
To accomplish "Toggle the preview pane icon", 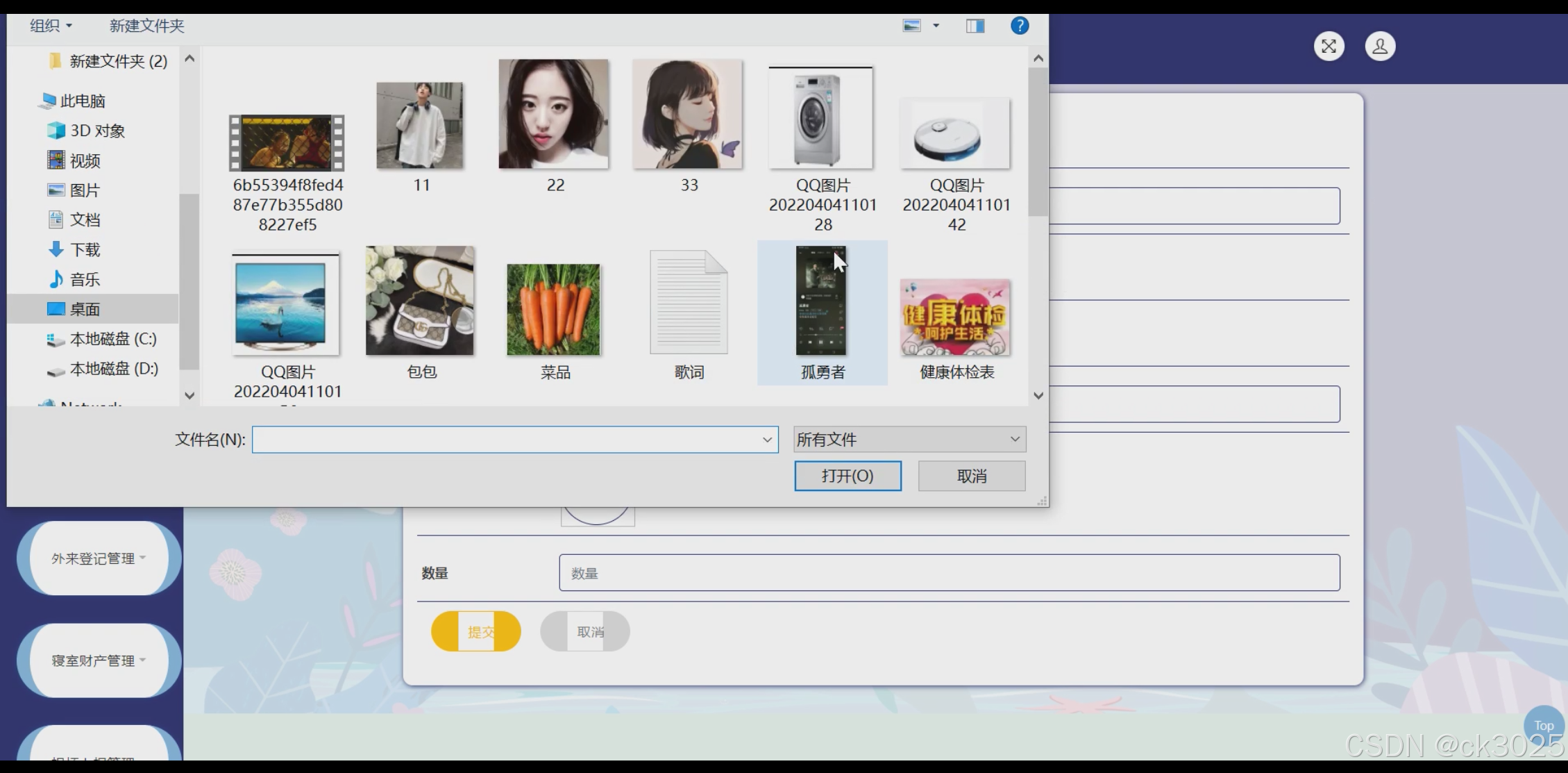I will tap(975, 26).
